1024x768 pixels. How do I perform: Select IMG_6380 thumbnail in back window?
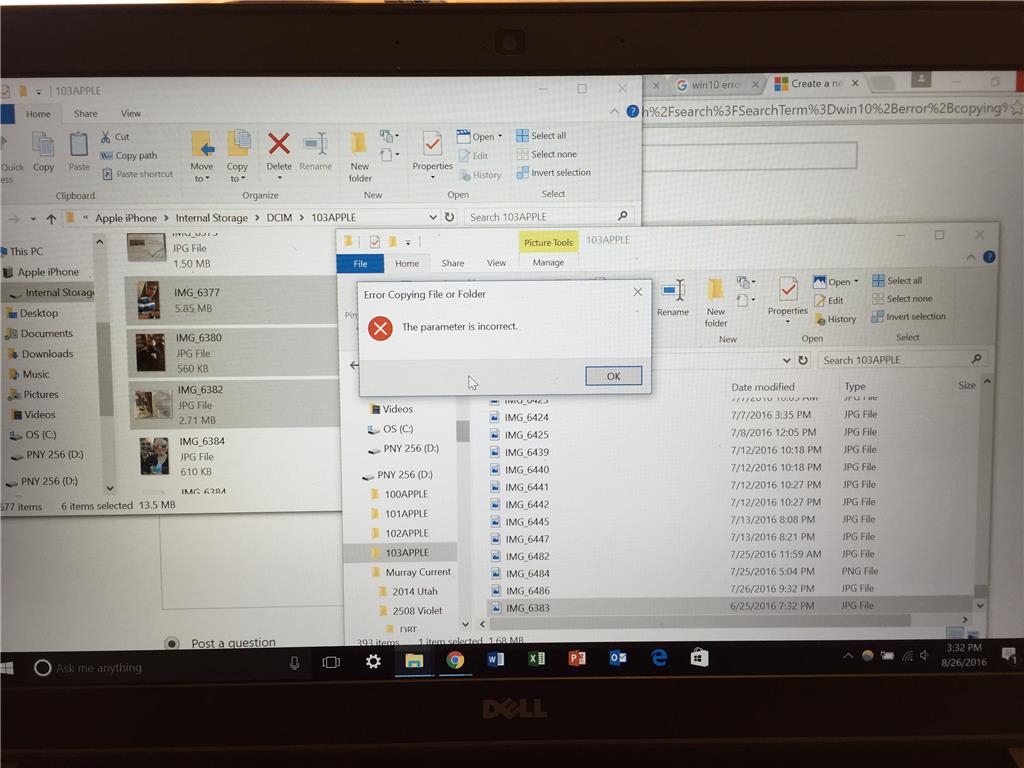click(150, 353)
